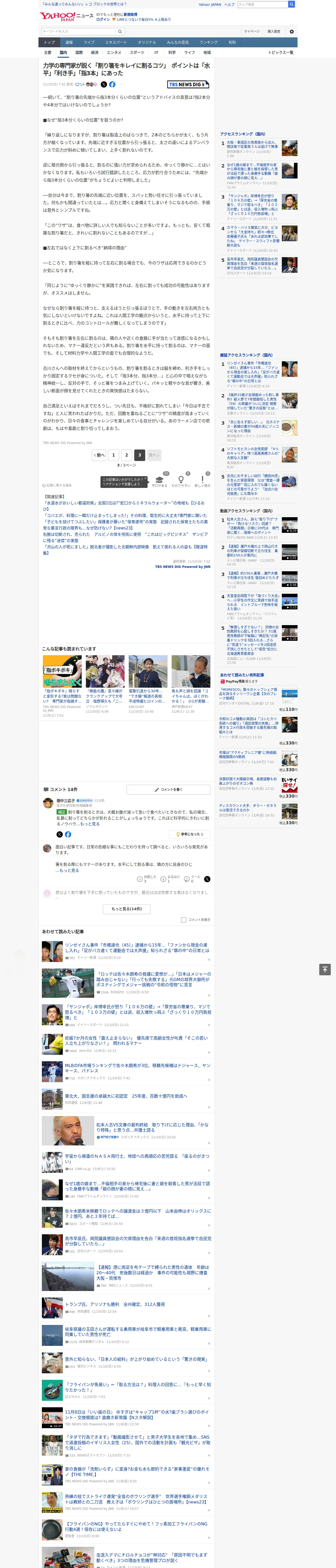Click 参考になった 1 button
The image size is (336, 1568).
coord(190,834)
